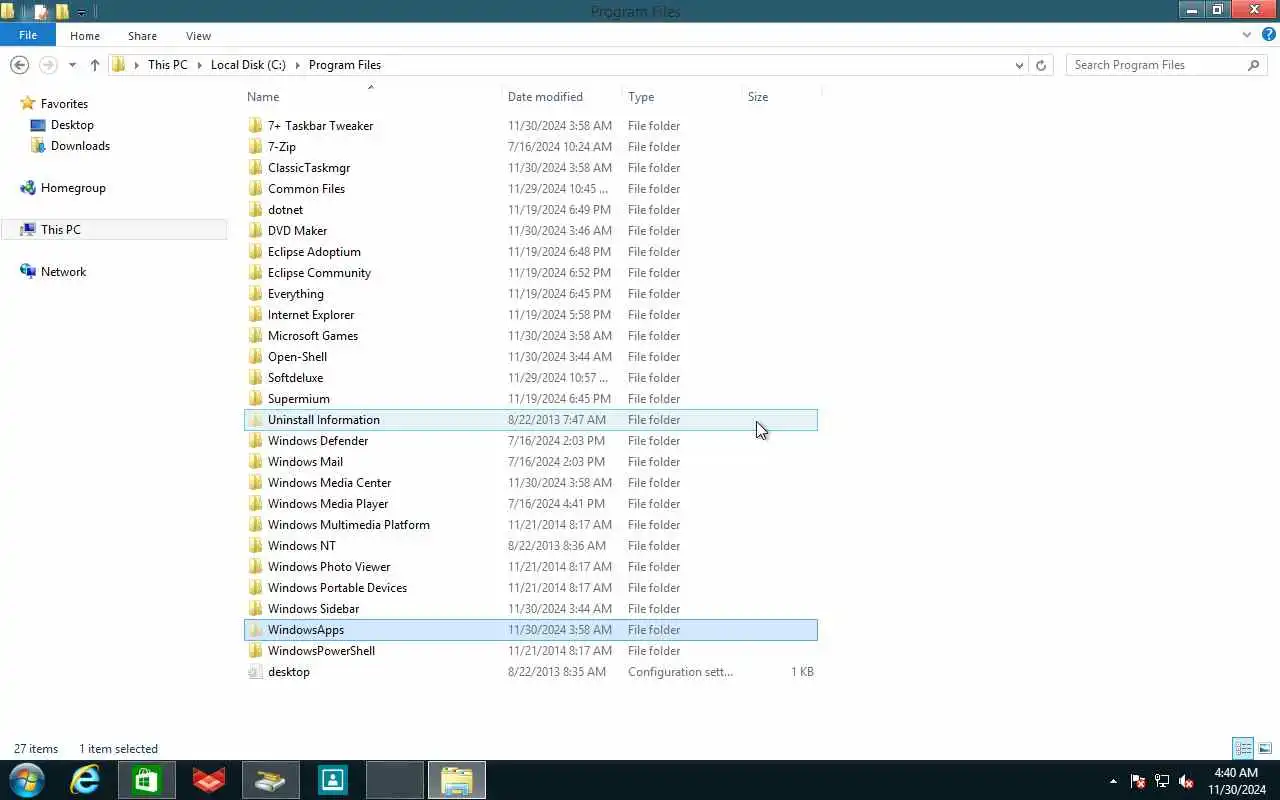Select the Microsoft Games folder row
The height and width of the screenshot is (800, 1280).
[x=531, y=336]
